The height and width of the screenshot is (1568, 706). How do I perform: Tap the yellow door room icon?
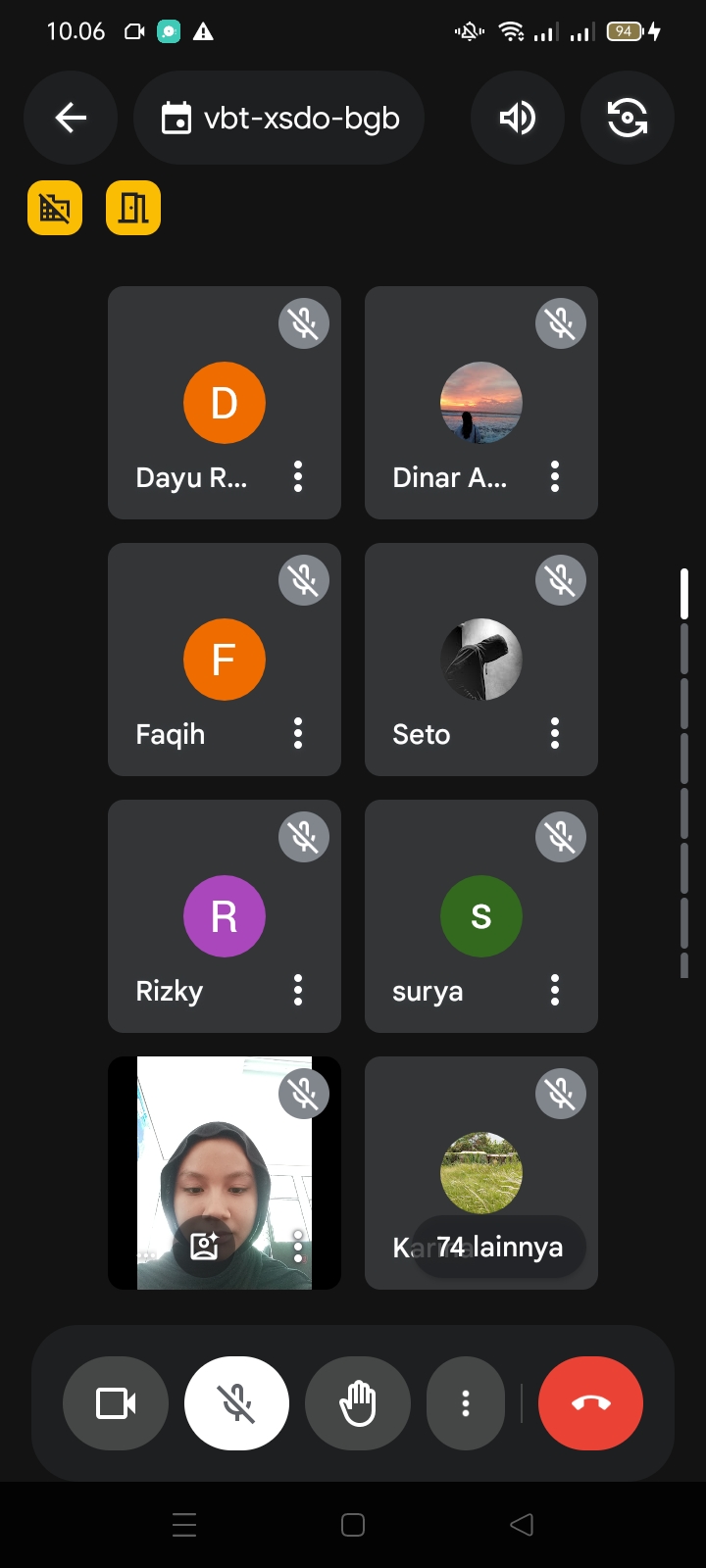(x=133, y=208)
